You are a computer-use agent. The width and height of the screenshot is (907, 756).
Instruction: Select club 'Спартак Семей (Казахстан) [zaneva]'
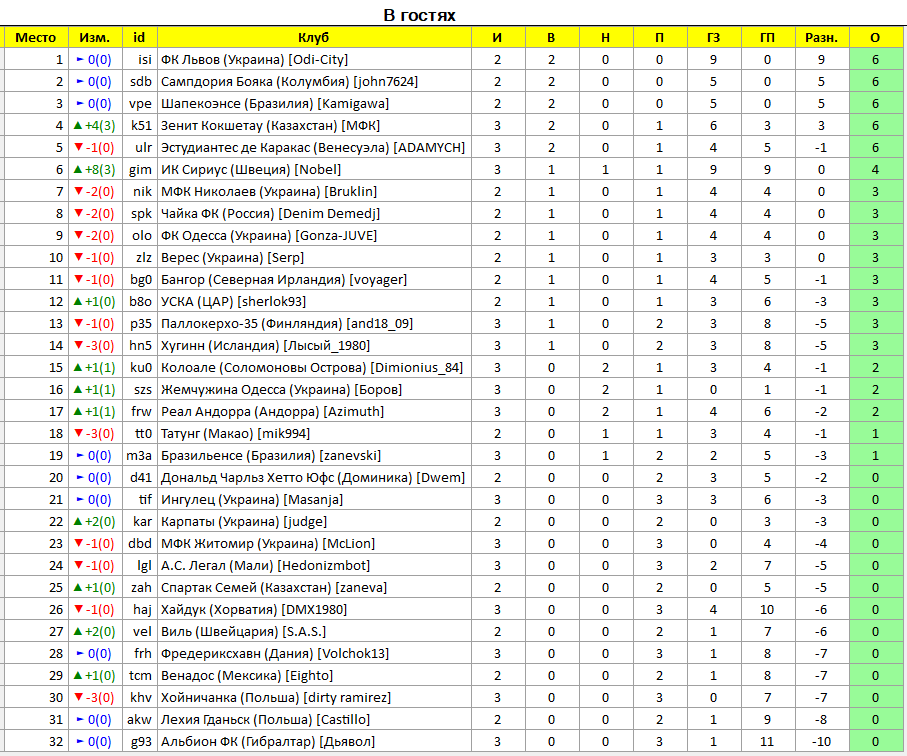coord(274,587)
